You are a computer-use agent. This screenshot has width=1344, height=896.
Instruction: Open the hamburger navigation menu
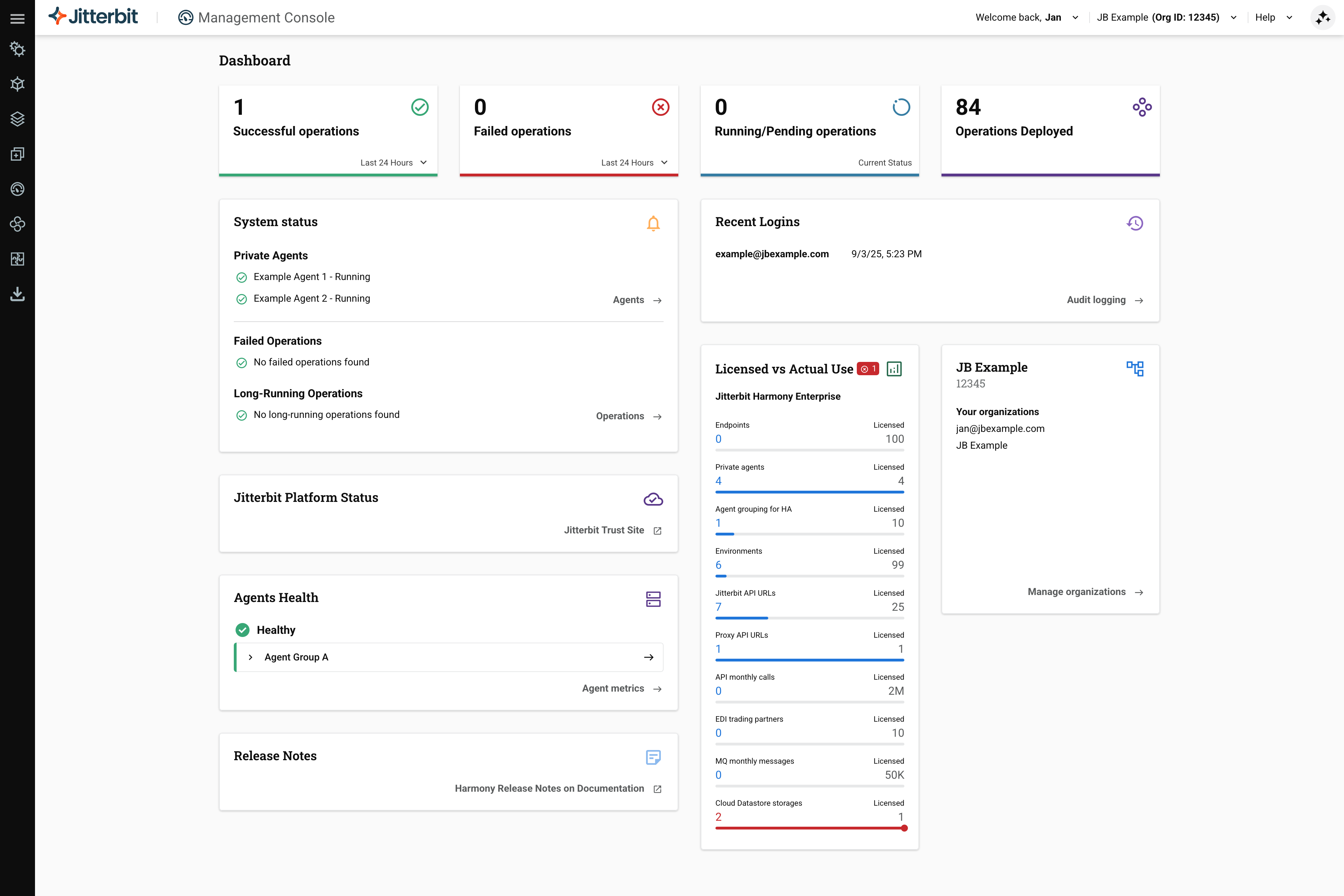[x=18, y=18]
